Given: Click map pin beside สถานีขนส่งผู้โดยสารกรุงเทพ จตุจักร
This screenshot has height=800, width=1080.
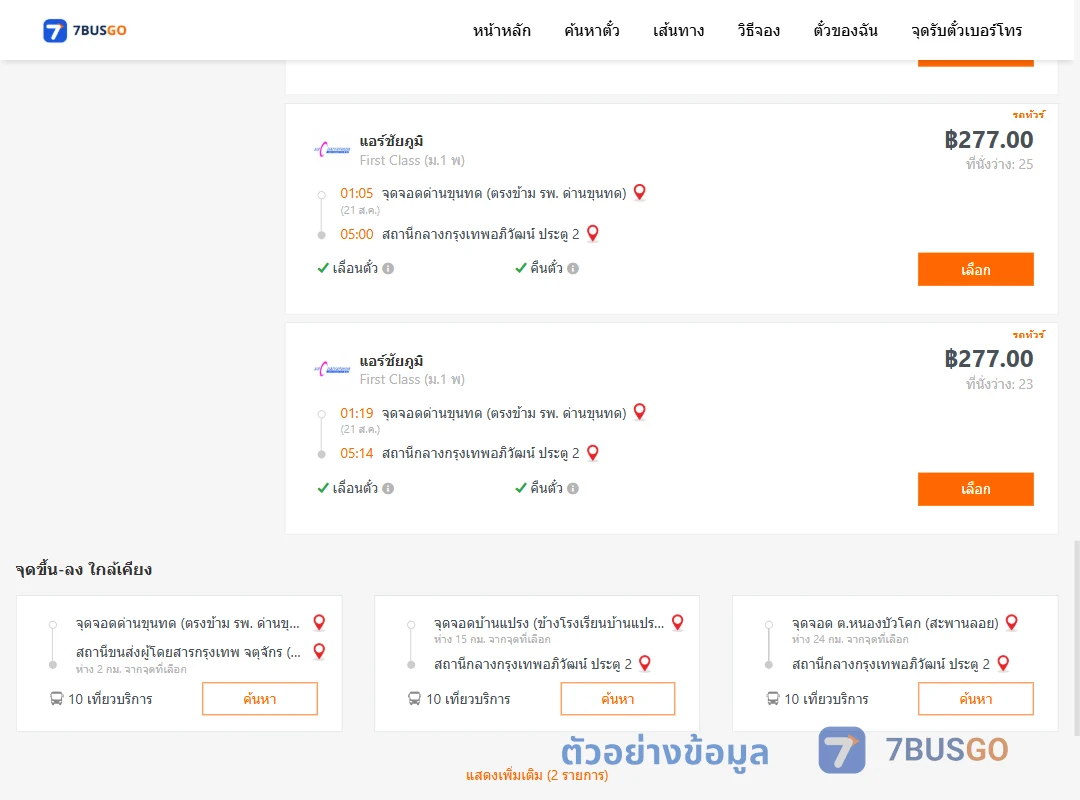Looking at the screenshot, I should 319,651.
